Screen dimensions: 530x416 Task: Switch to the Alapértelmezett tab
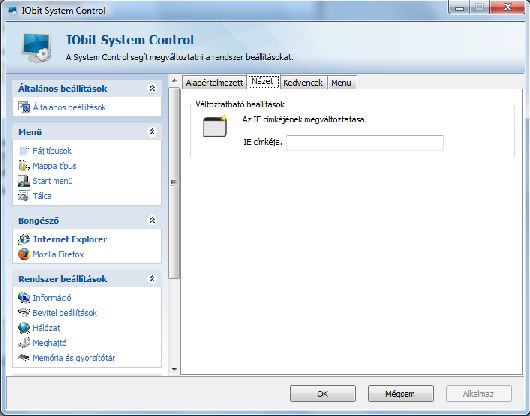(214, 83)
